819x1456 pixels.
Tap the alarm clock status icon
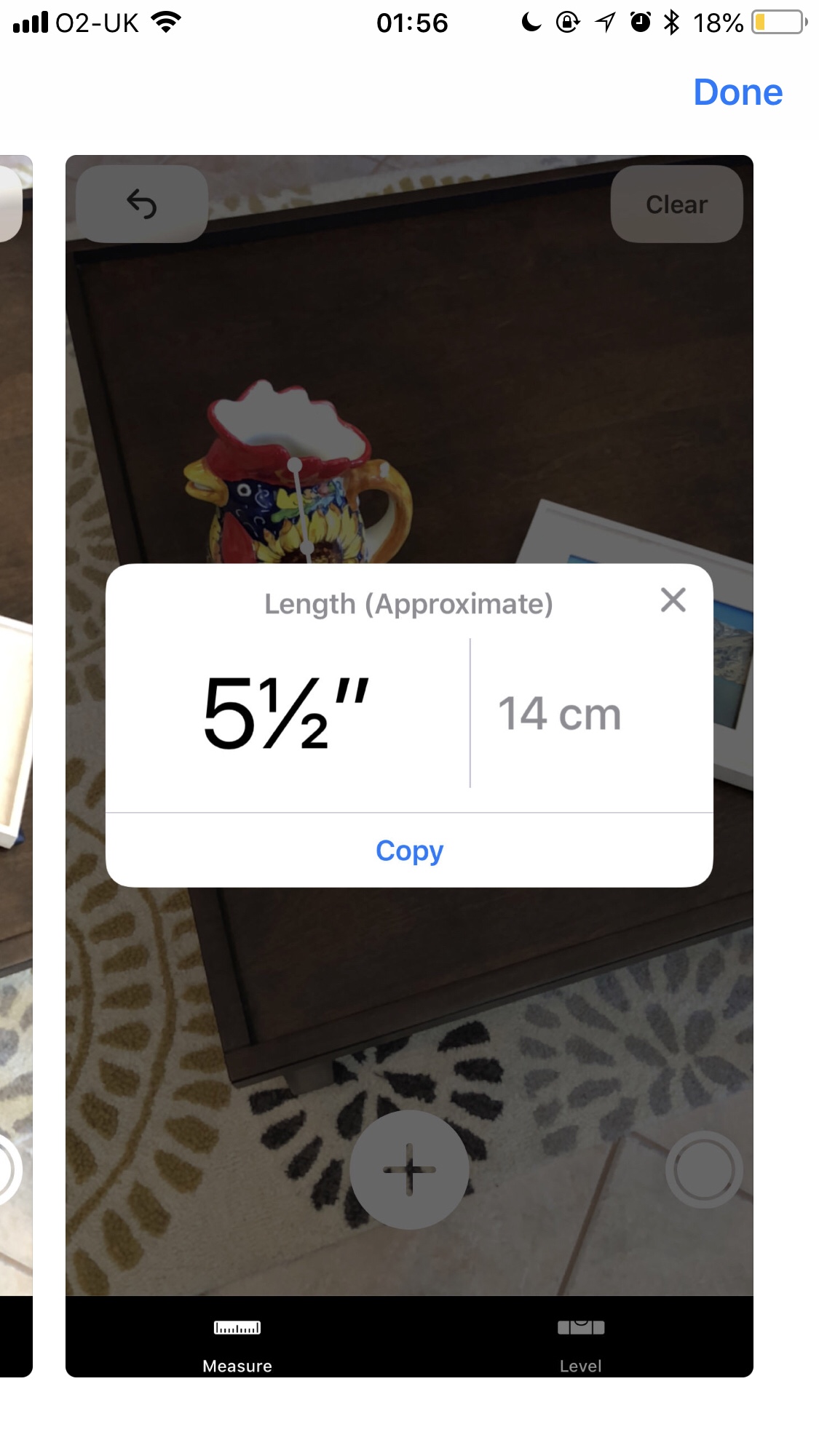641,23
